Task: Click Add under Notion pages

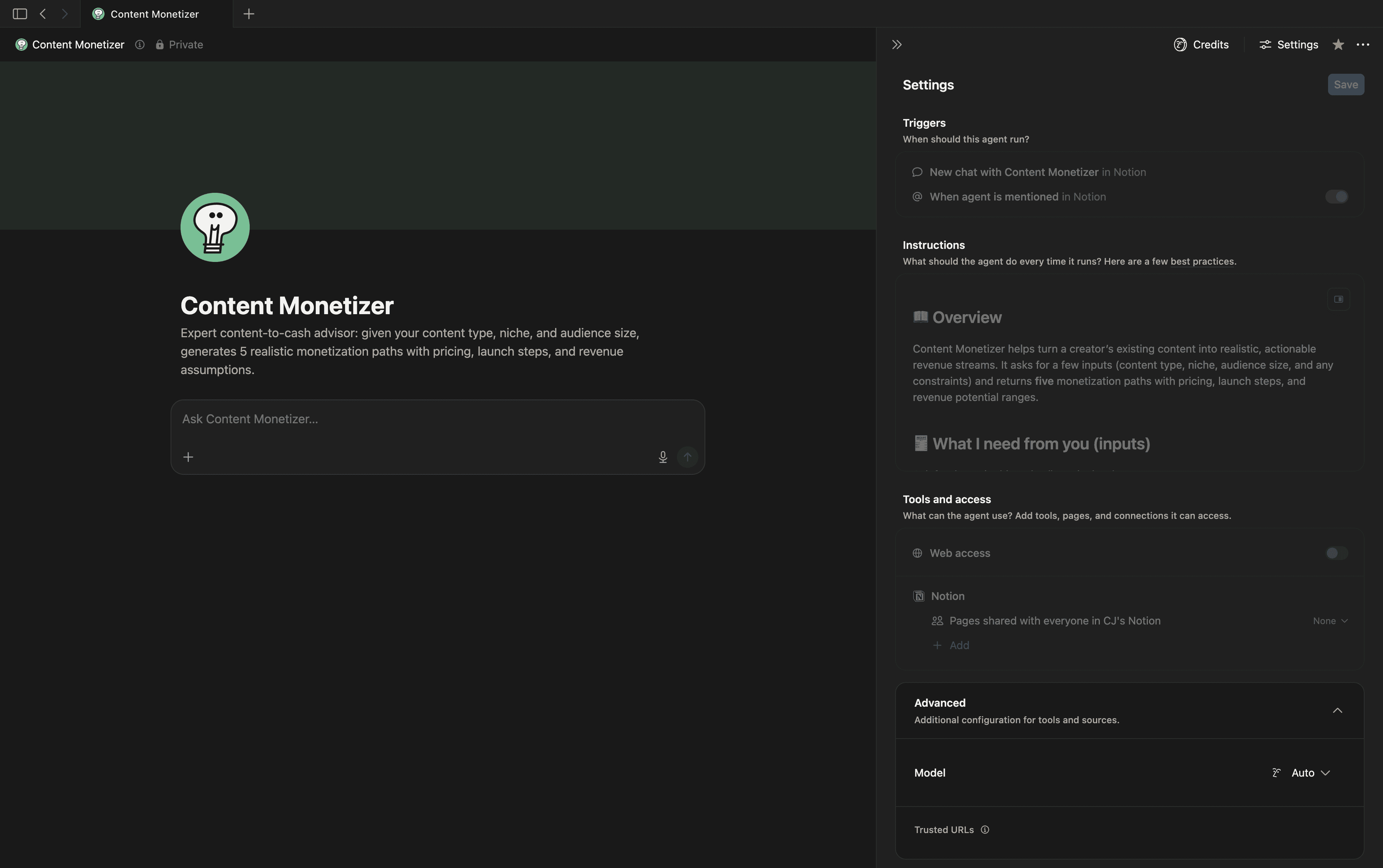Action: 951,646
